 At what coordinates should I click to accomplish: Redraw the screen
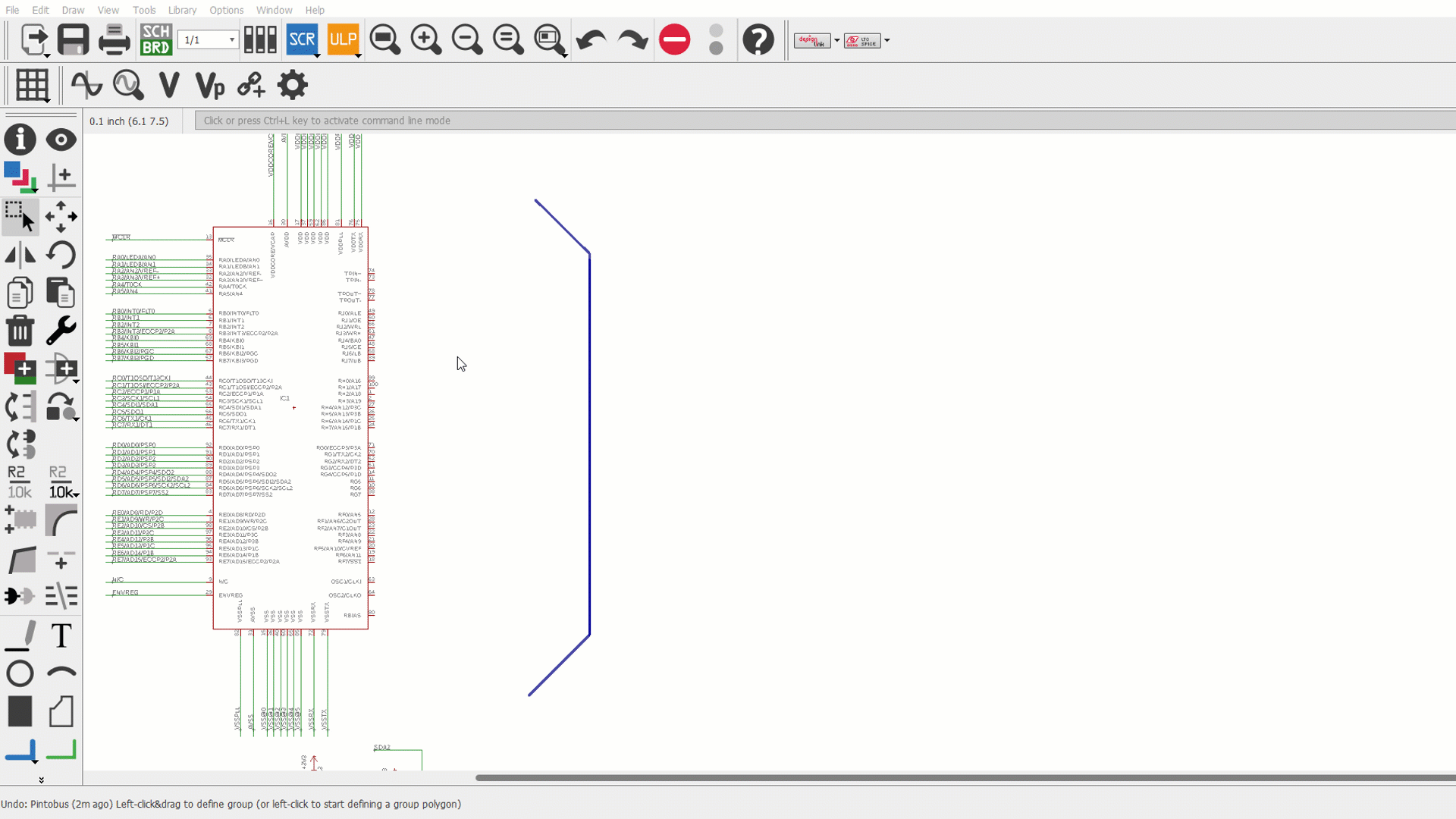(507, 39)
